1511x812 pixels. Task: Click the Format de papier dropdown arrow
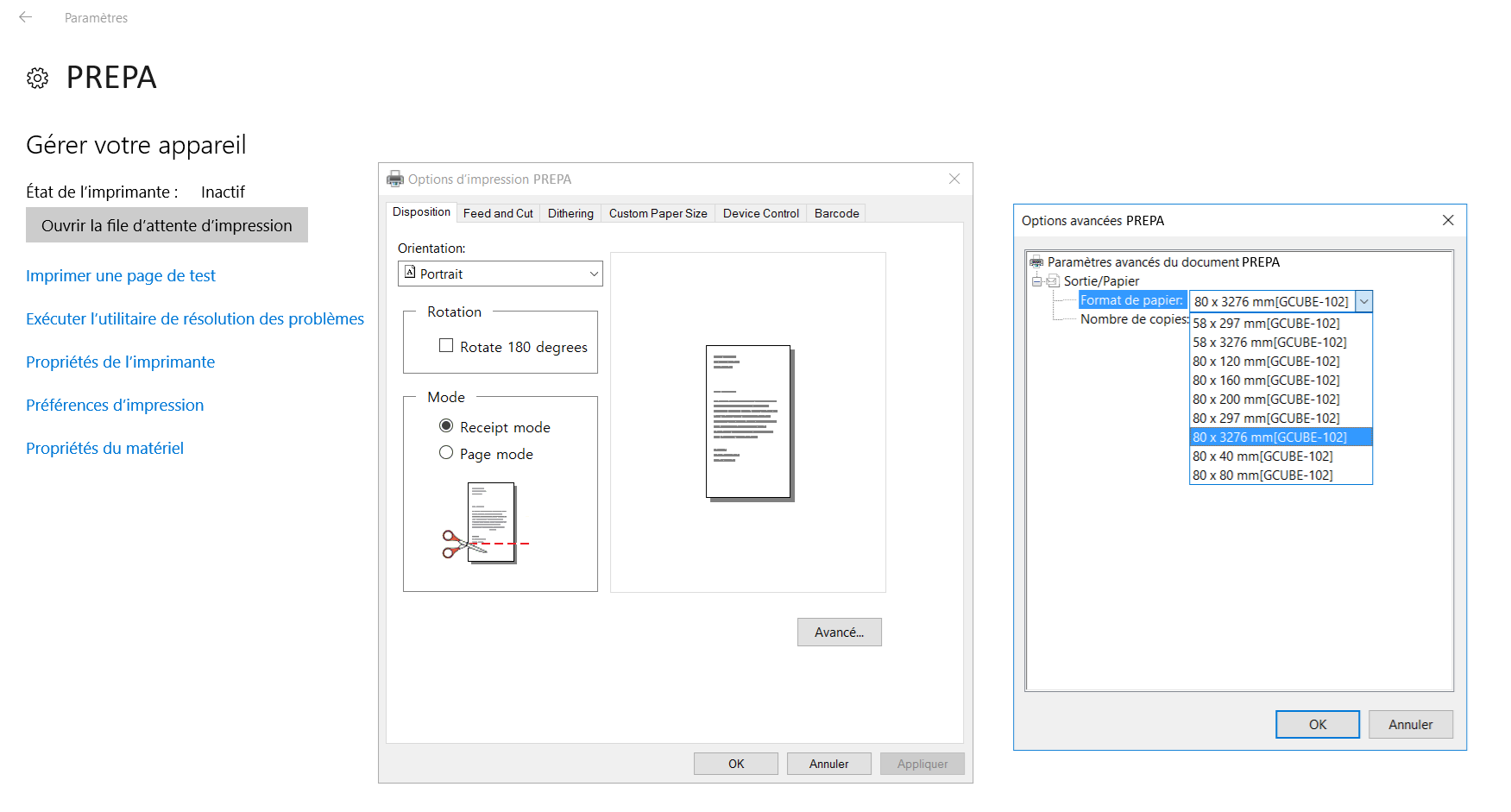(x=1363, y=302)
